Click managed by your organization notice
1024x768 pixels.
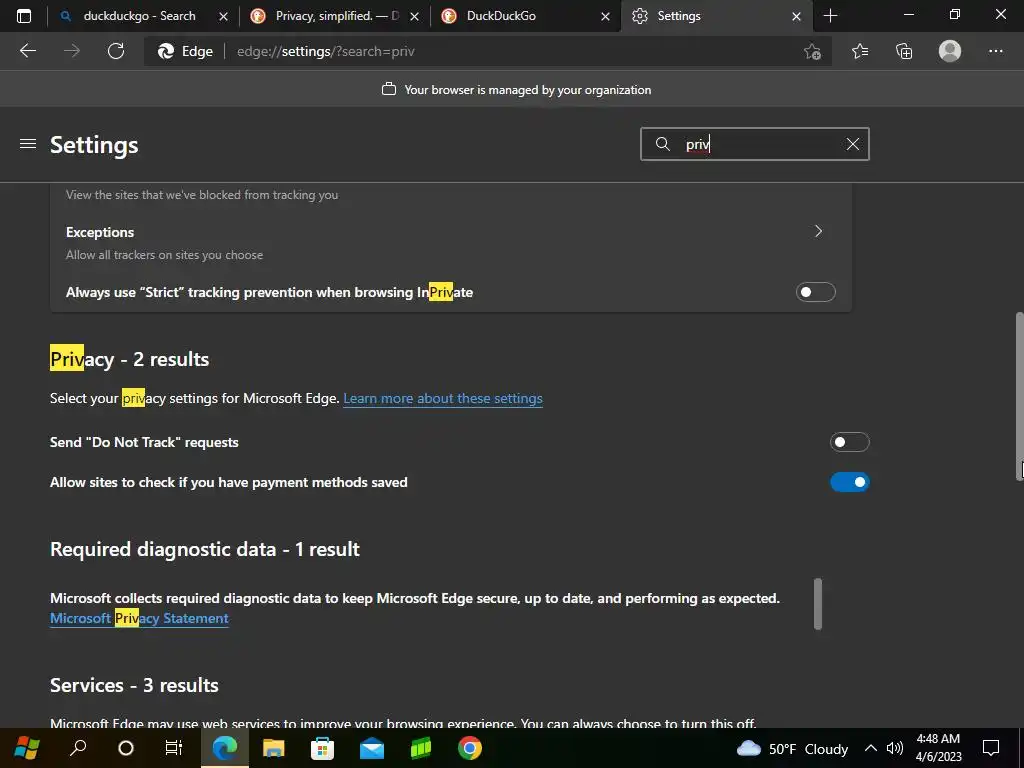pyautogui.click(x=516, y=89)
